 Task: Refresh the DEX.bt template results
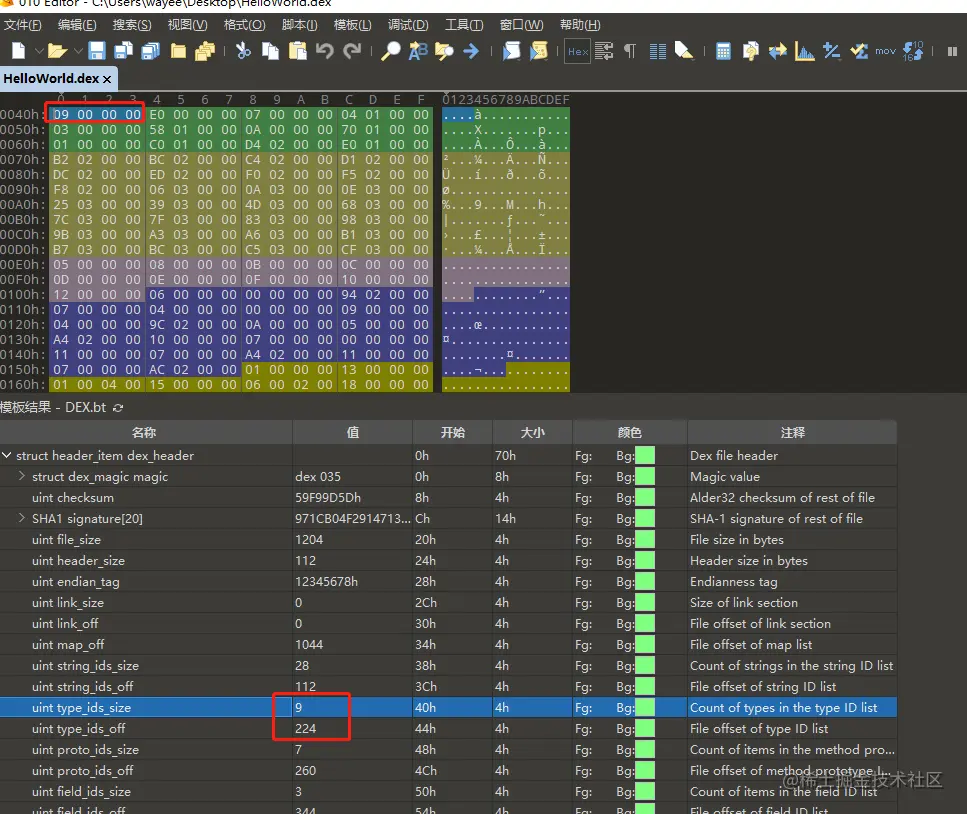click(118, 408)
